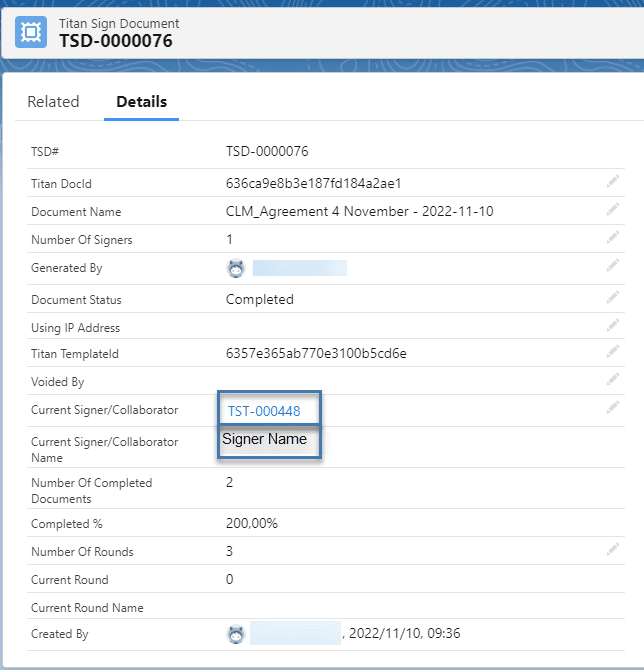Select the Details tab
Image resolution: width=644 pixels, height=670 pixels.
pos(141,102)
